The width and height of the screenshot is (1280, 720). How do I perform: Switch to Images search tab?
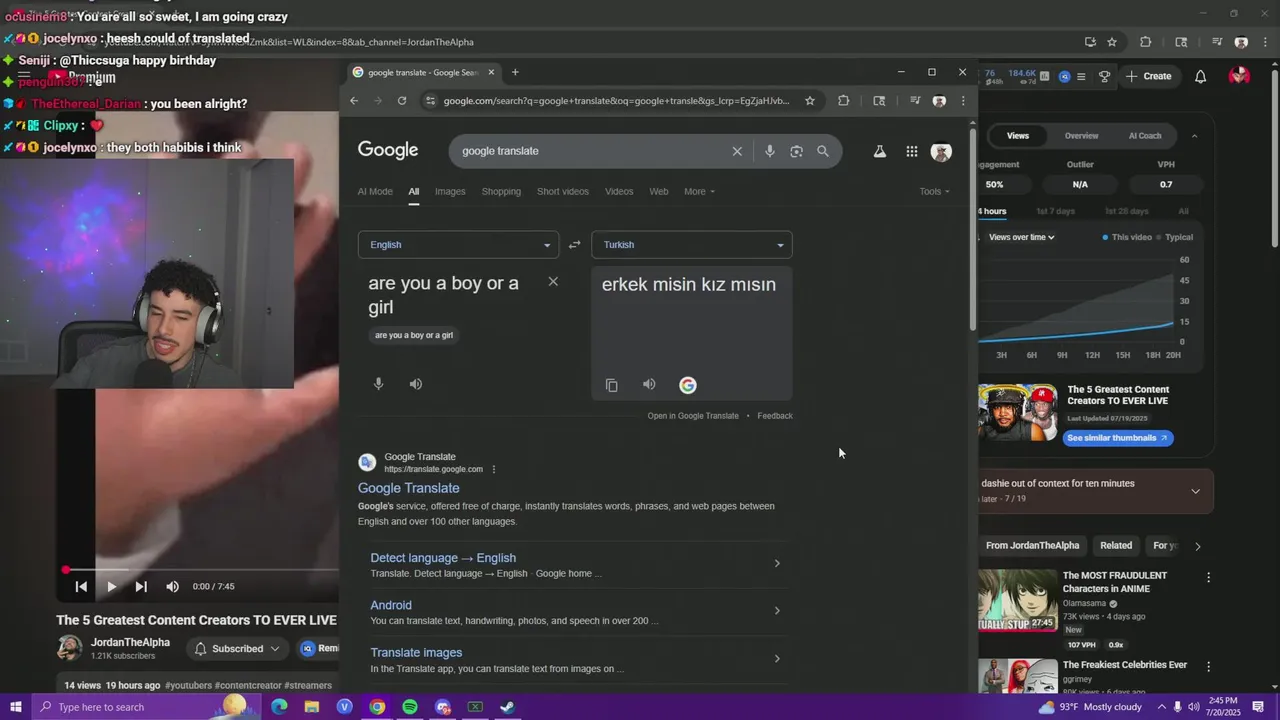click(x=450, y=191)
